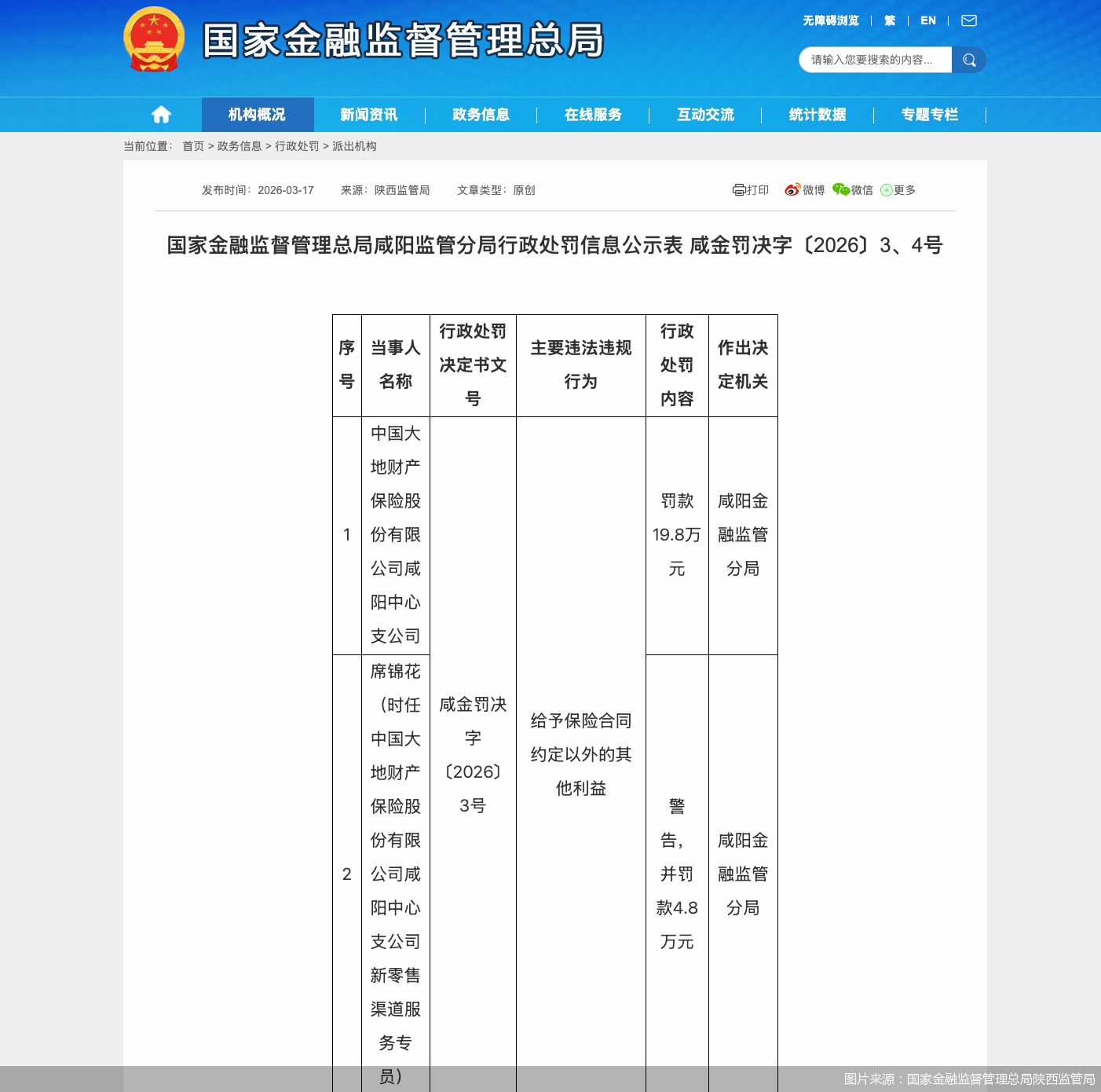Click inside the search input field
The width and height of the screenshot is (1101, 1092).
pyautogui.click(x=872, y=60)
